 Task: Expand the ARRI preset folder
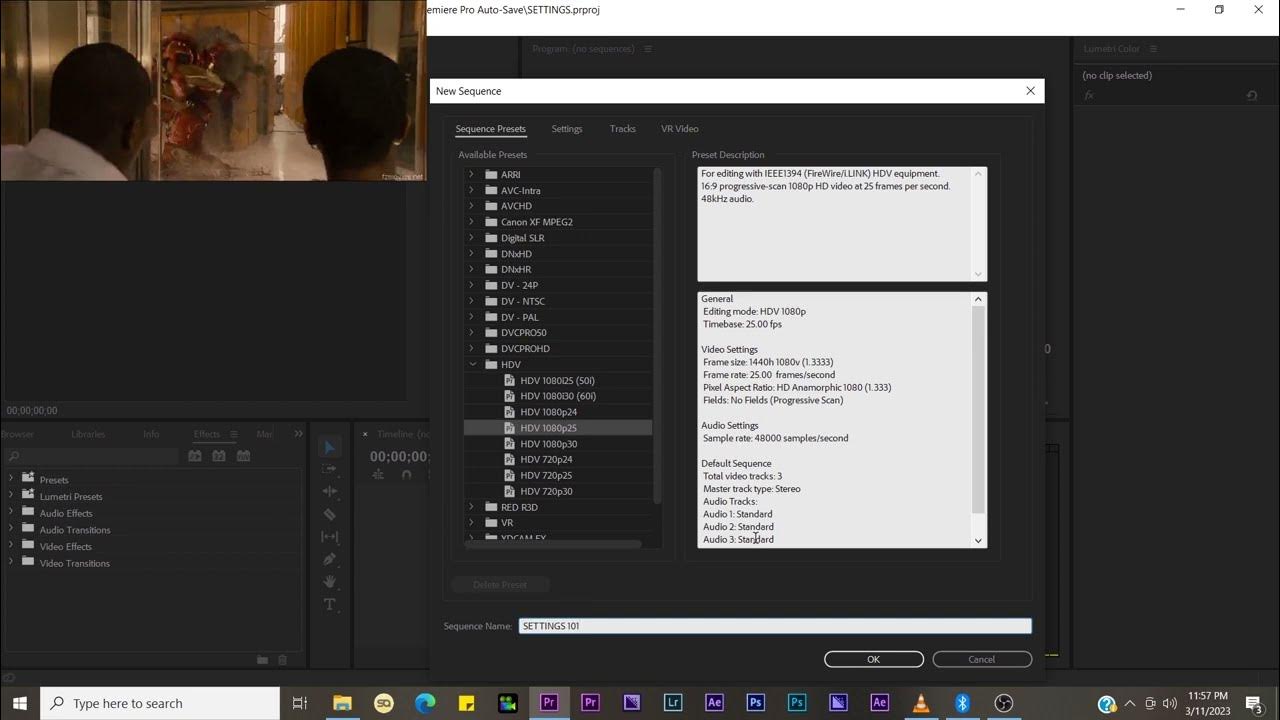(471, 174)
